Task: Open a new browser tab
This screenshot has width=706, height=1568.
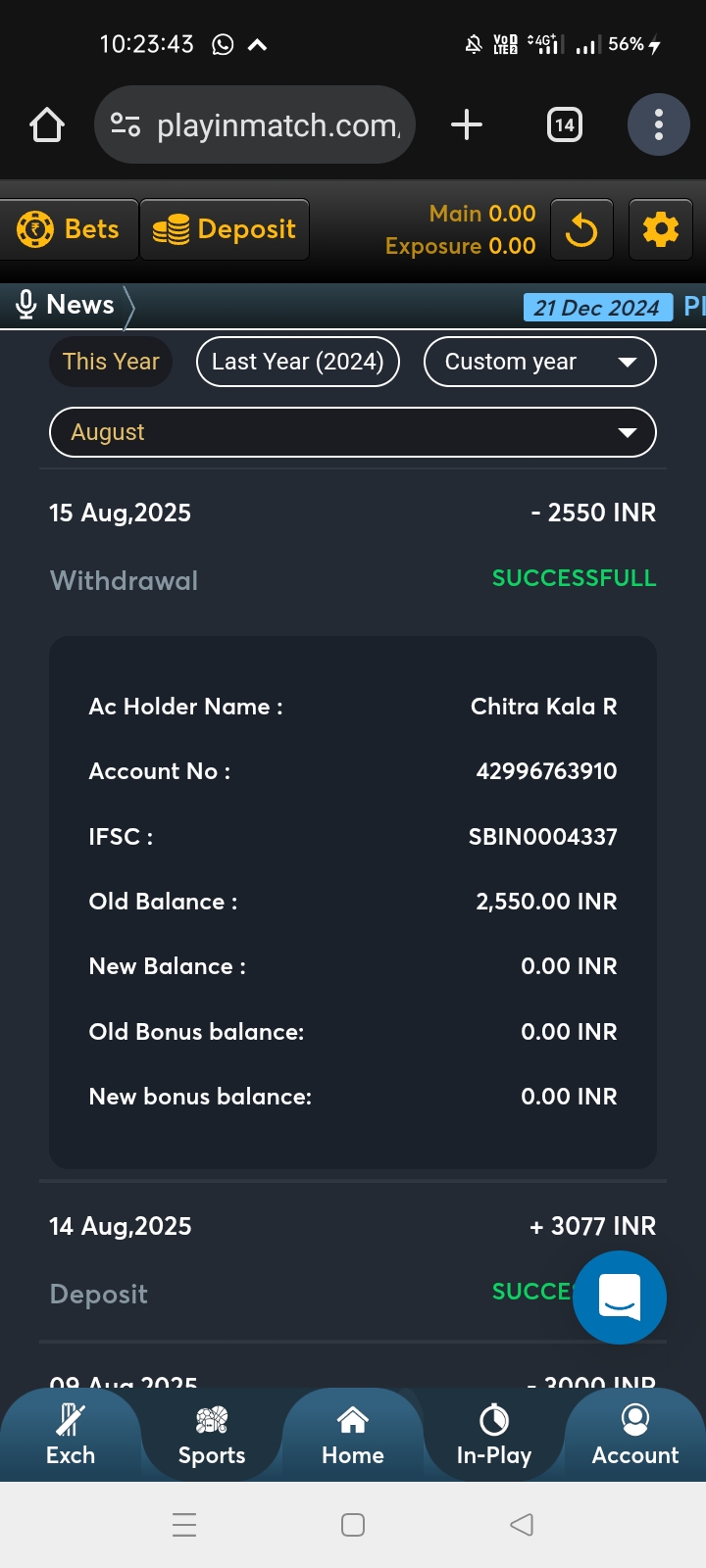Action: 467,124
